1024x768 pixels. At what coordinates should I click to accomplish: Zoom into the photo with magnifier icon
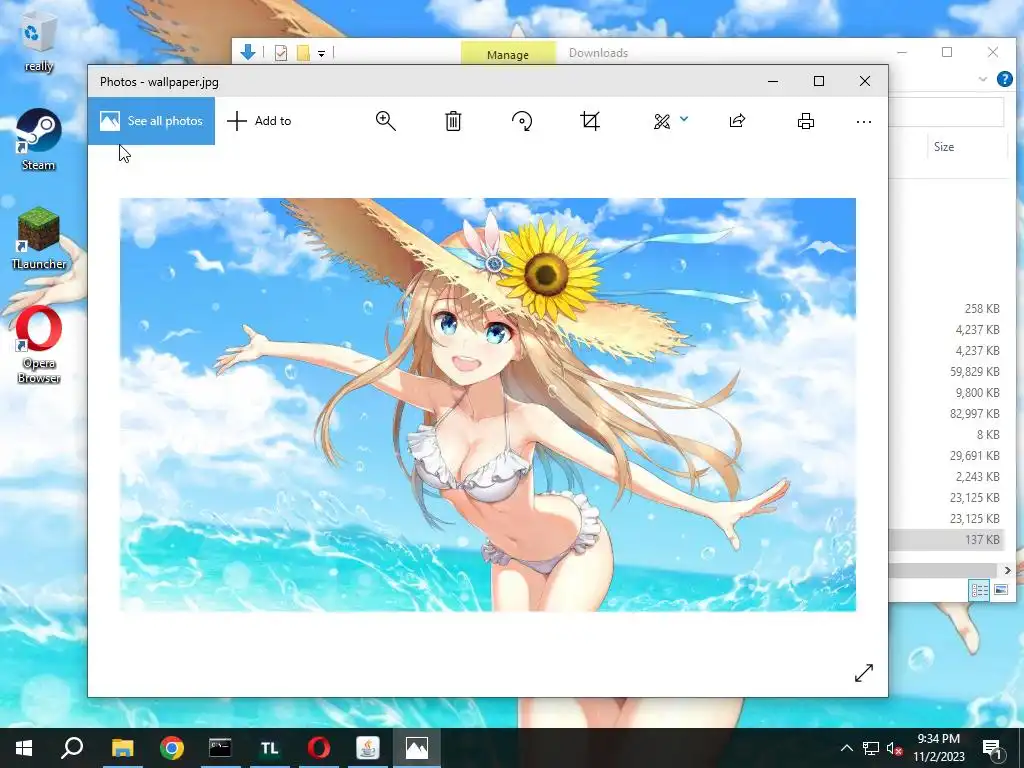[x=385, y=121]
